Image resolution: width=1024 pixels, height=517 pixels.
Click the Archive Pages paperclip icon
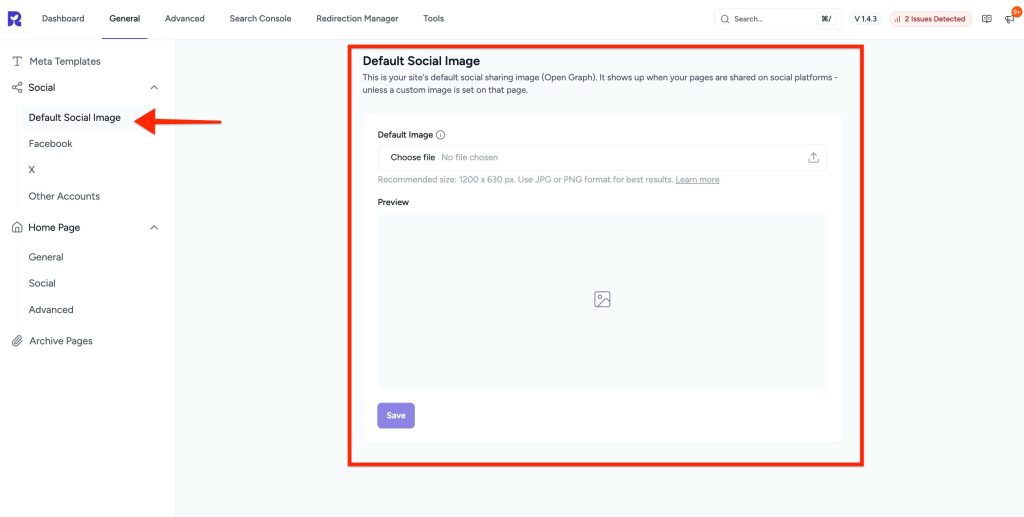17,341
